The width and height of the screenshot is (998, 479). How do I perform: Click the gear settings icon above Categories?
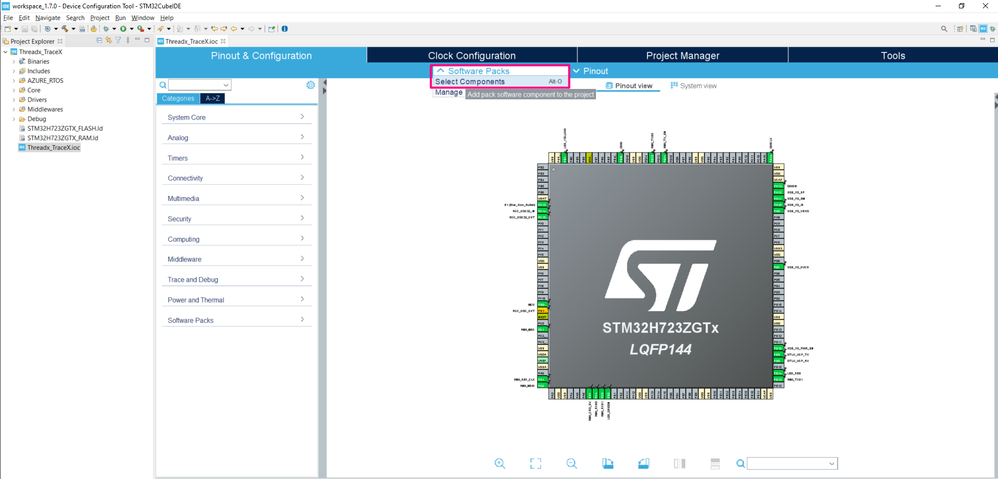click(311, 85)
